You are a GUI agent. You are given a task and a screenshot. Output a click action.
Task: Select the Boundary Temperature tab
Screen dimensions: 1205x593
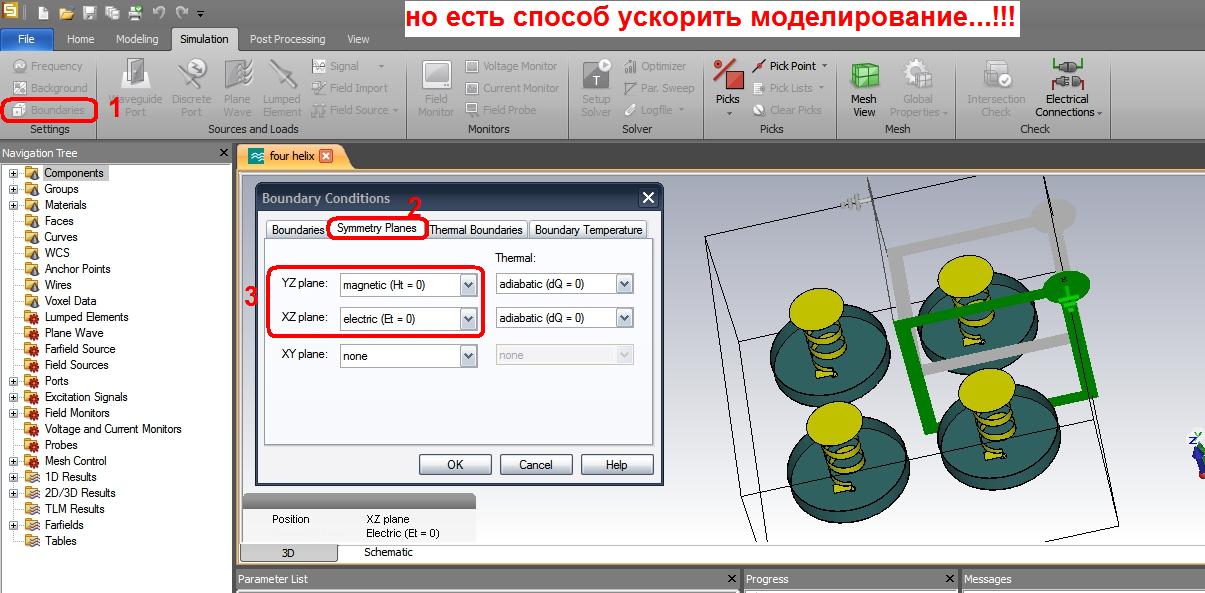588,230
